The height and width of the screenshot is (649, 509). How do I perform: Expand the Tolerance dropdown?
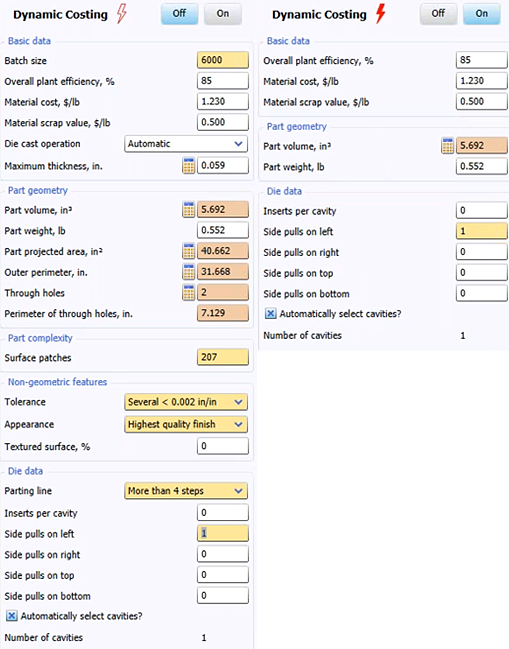pyautogui.click(x=186, y=402)
